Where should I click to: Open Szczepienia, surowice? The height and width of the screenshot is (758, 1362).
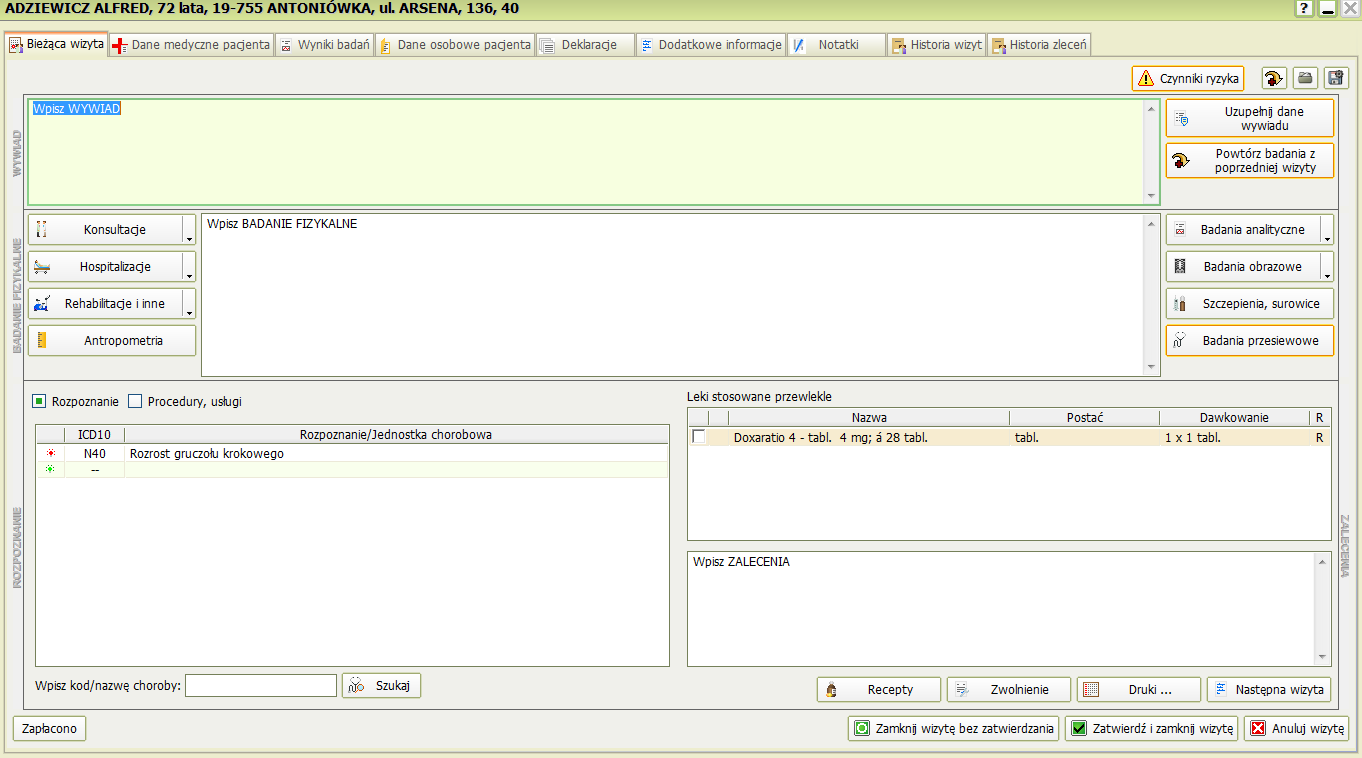[x=1250, y=303]
